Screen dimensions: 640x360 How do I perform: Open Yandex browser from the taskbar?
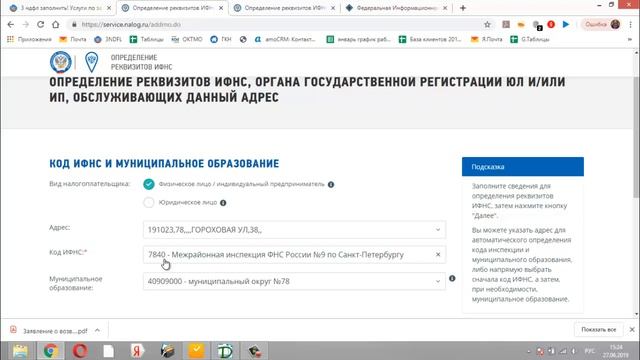tap(138, 351)
